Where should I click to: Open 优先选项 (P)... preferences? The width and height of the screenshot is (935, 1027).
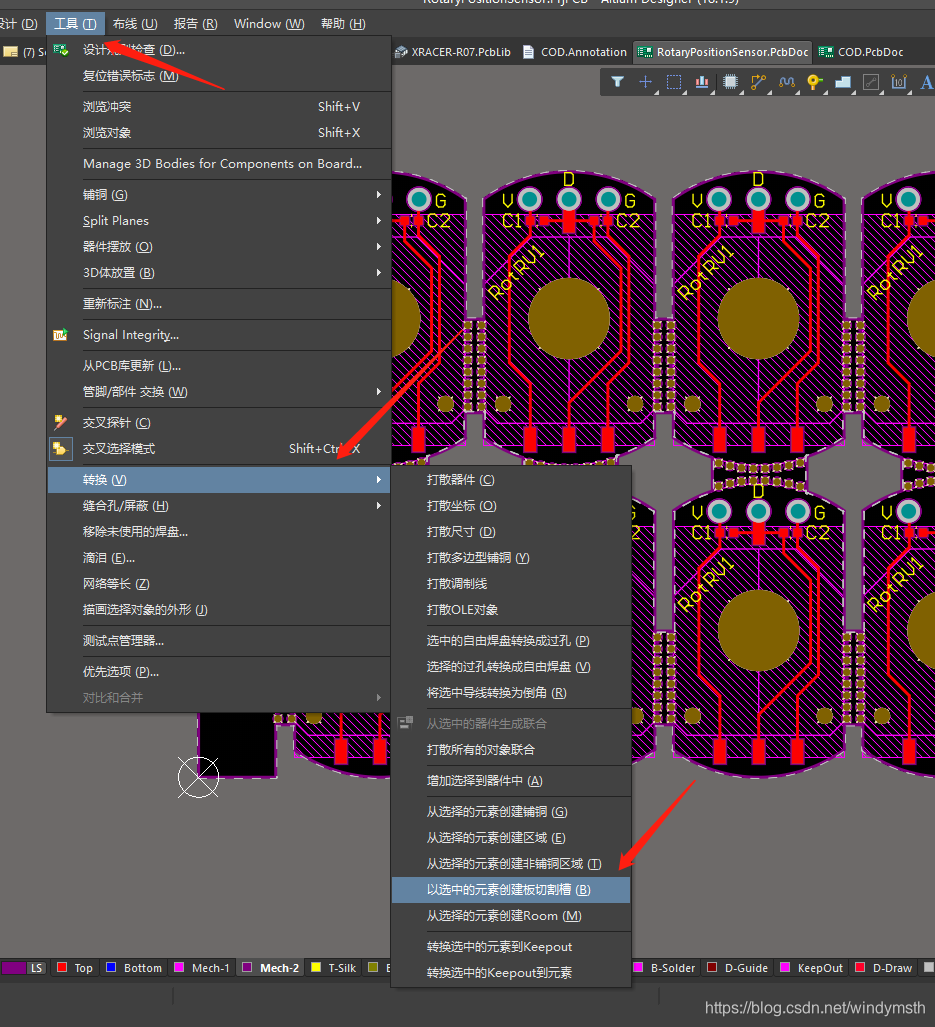pos(219,672)
